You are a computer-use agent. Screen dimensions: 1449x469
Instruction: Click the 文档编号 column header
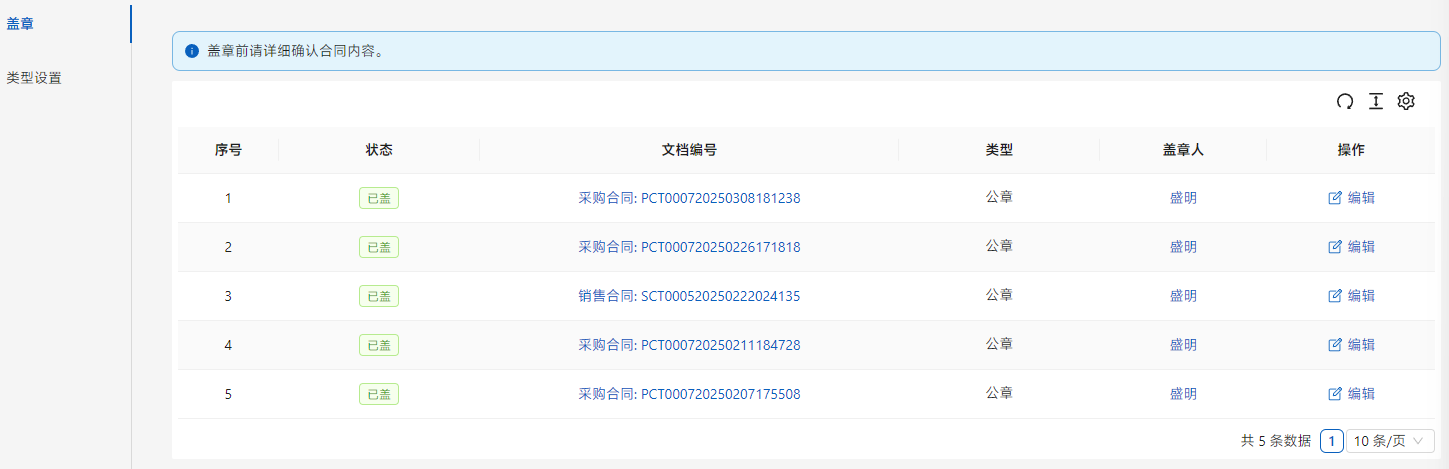(689, 150)
